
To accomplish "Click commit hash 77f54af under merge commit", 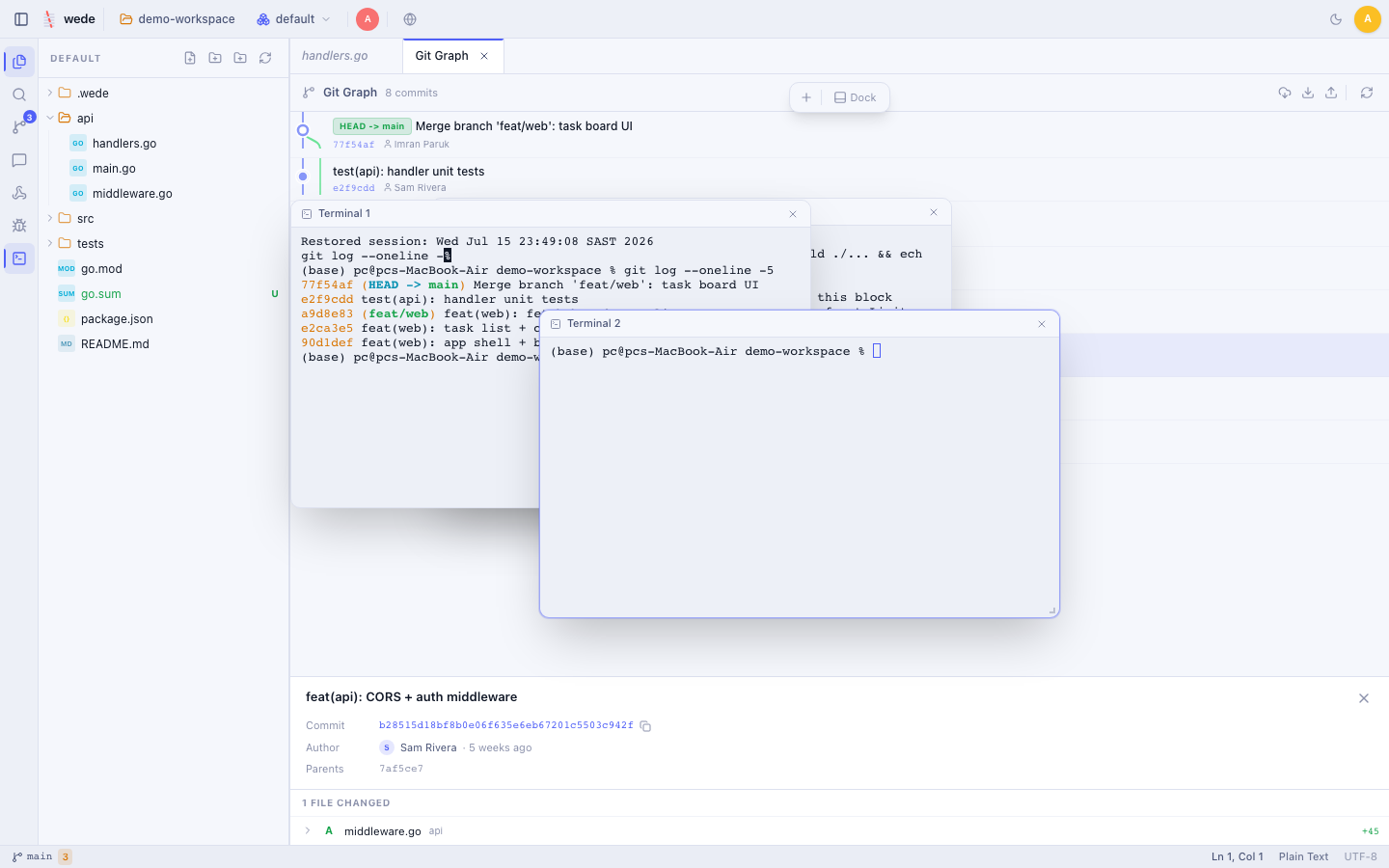I will (353, 145).
